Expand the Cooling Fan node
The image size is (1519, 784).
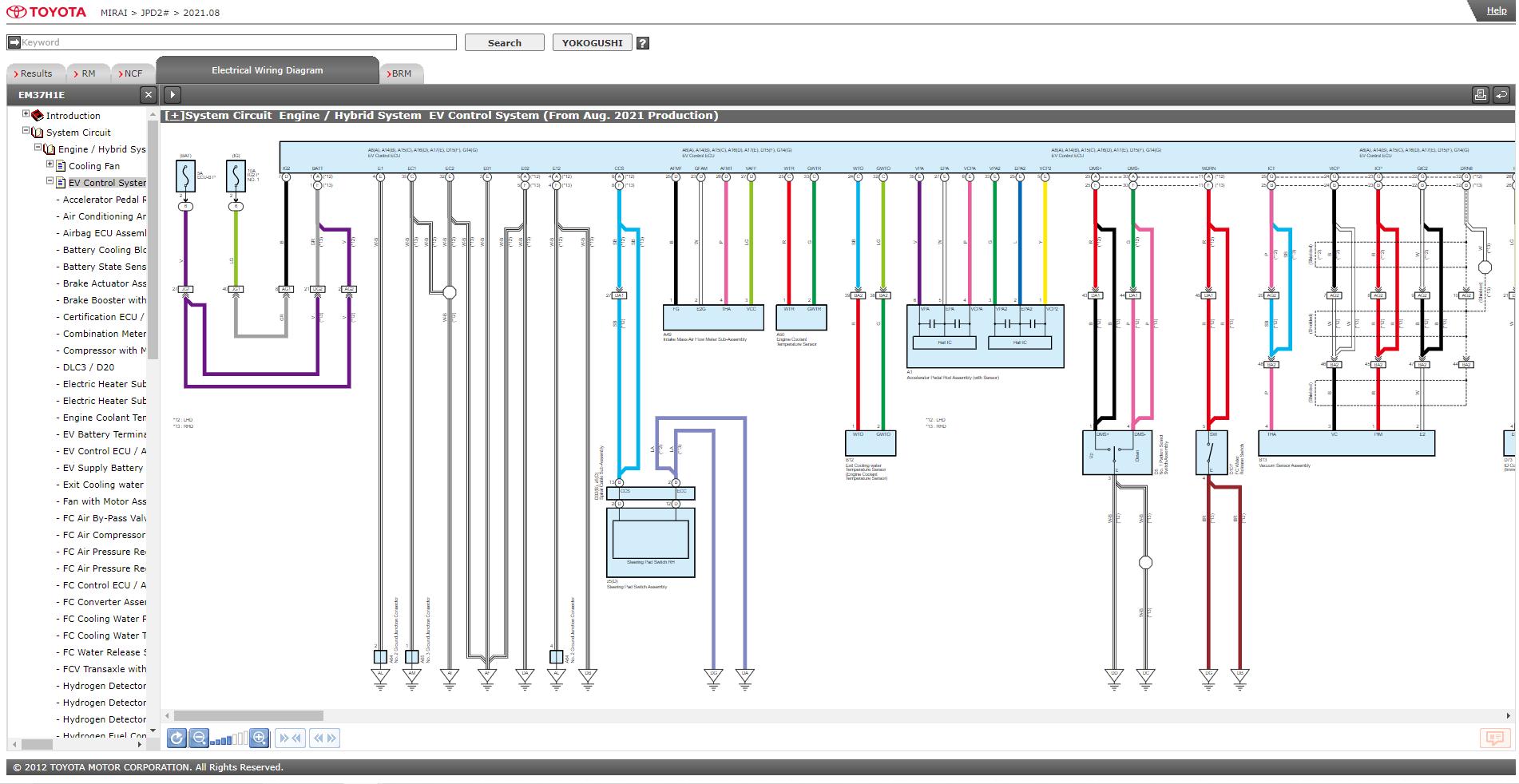click(x=50, y=164)
